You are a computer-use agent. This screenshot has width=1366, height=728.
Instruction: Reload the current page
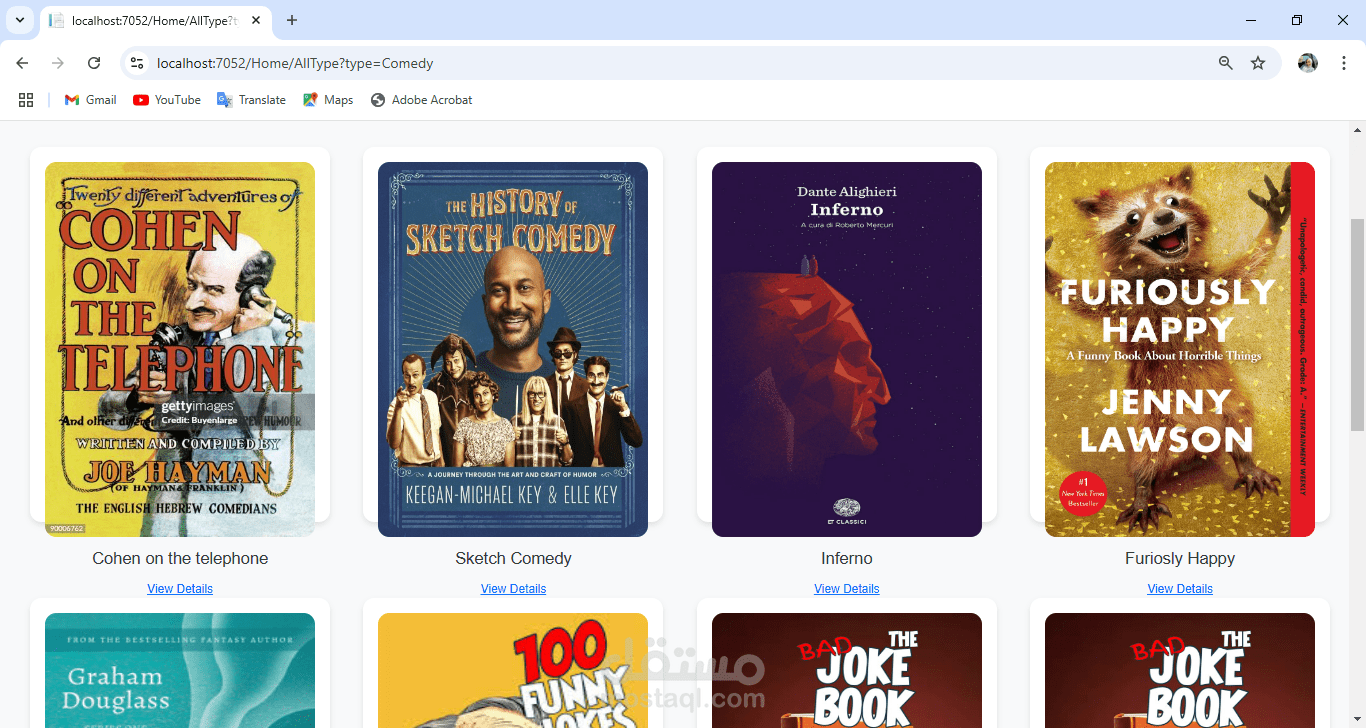coord(94,63)
